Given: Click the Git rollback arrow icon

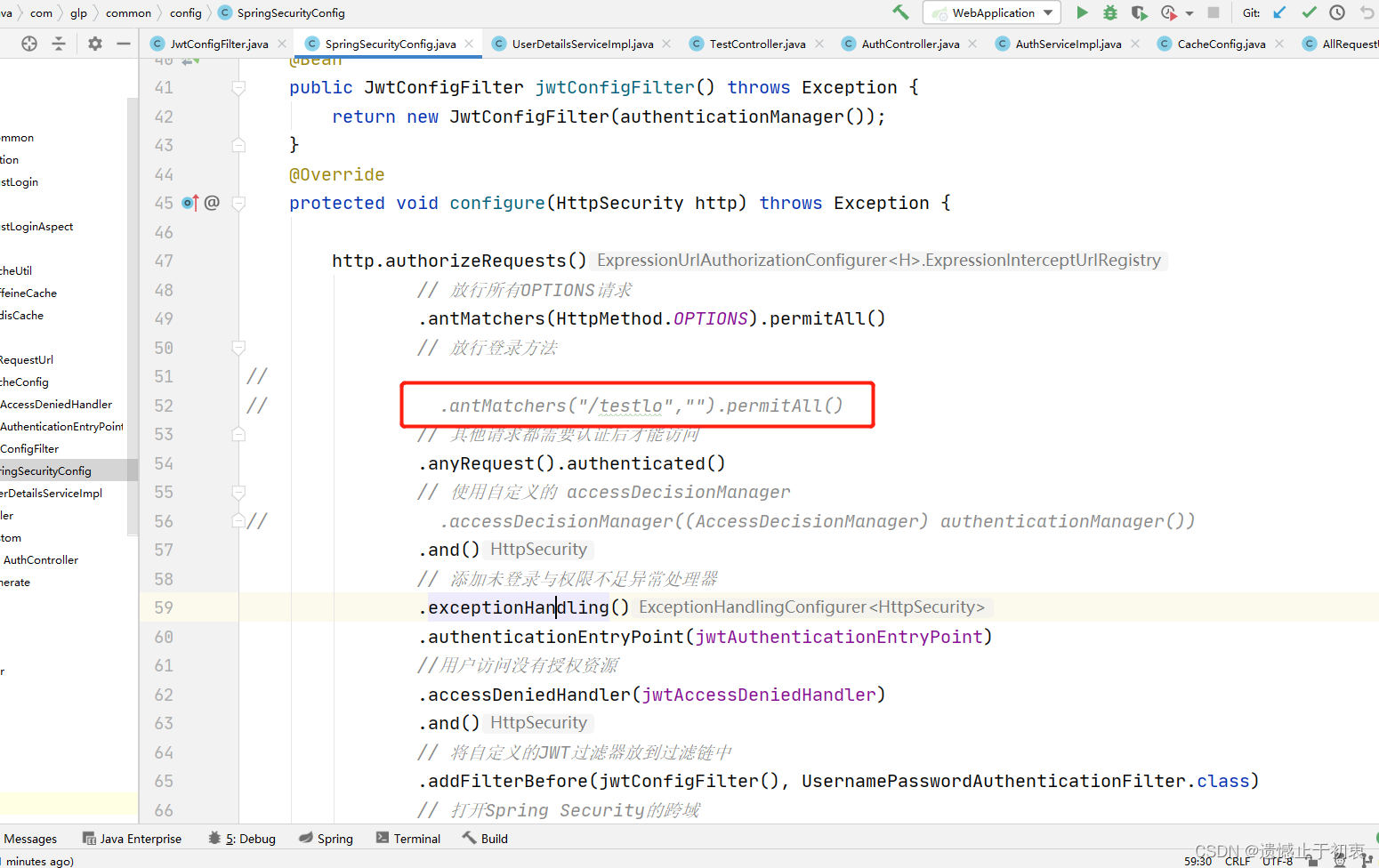Looking at the screenshot, I should coord(1367,12).
